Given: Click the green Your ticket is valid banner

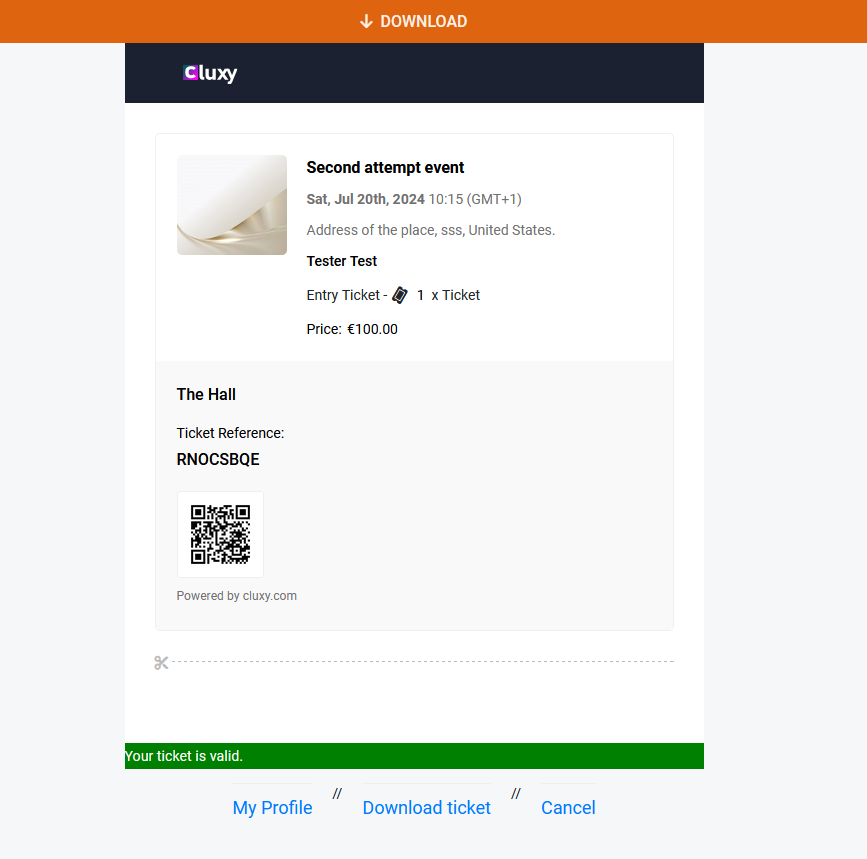Looking at the screenshot, I should [x=413, y=756].
